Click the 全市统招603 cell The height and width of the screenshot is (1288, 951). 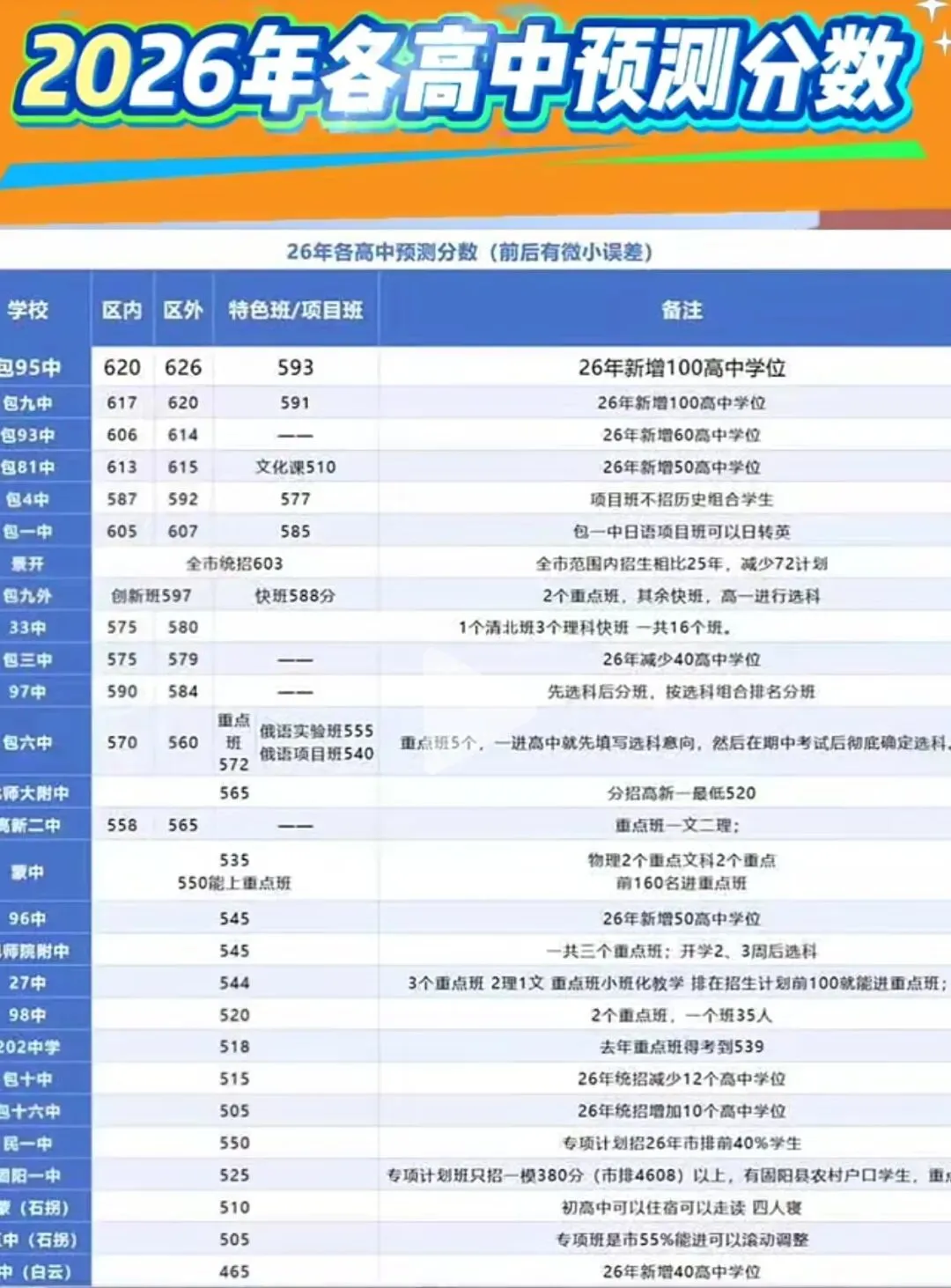234,563
